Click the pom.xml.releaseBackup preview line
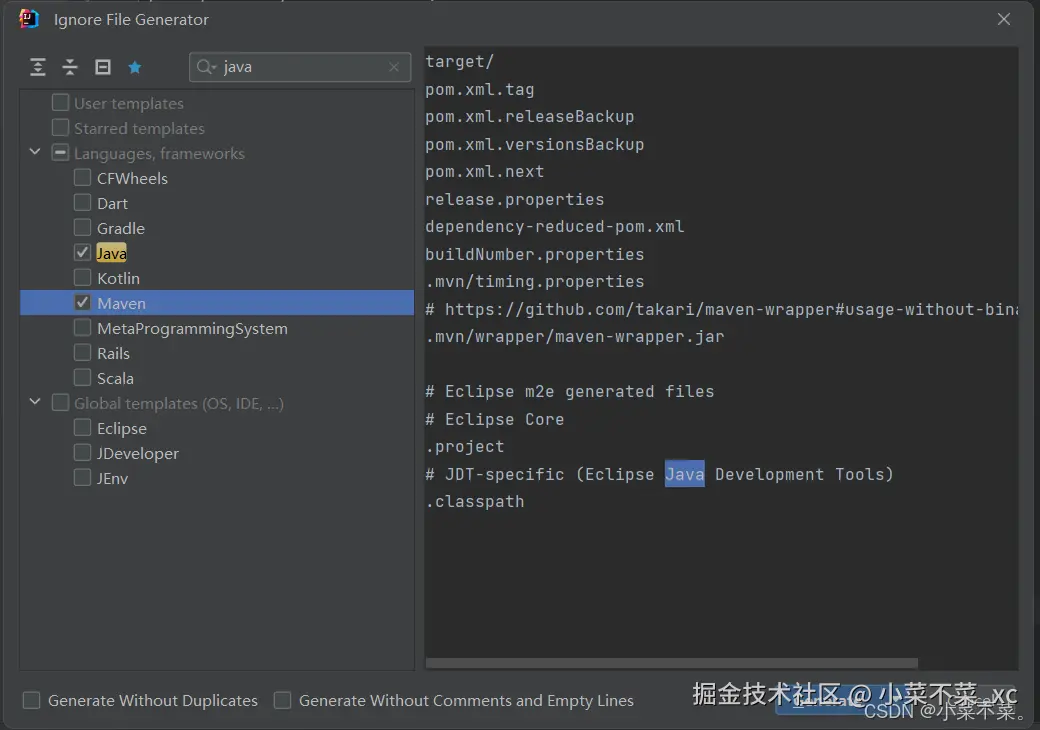The image size is (1040, 730). tap(529, 117)
